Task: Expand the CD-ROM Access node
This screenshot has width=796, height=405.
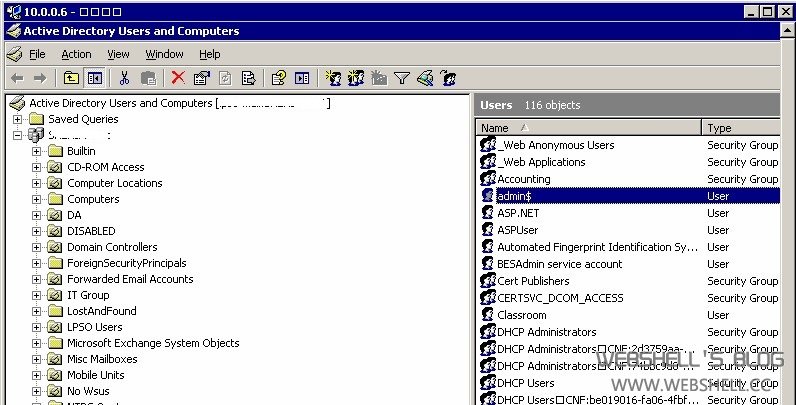Action: [x=36, y=167]
